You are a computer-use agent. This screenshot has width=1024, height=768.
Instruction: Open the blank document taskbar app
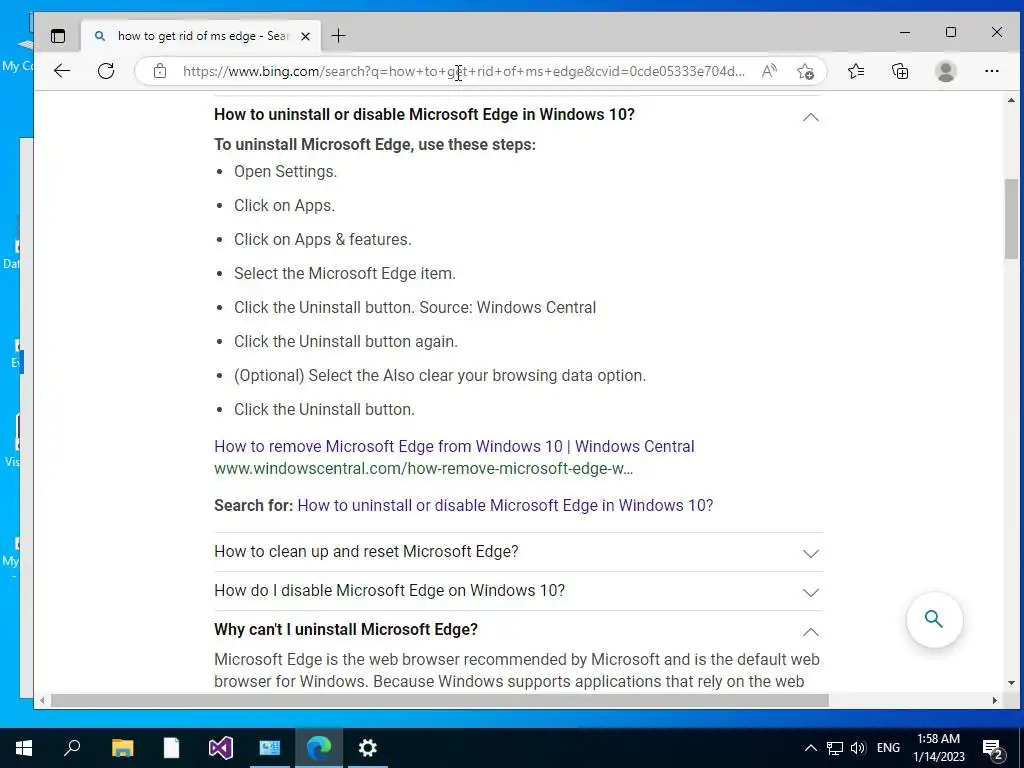pyautogui.click(x=171, y=748)
